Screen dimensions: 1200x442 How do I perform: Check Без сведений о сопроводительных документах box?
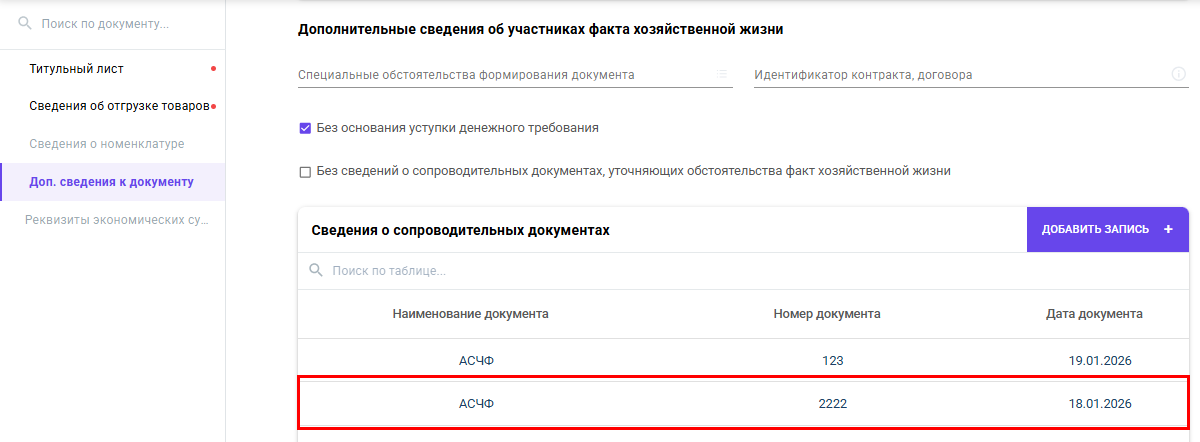pyautogui.click(x=305, y=172)
